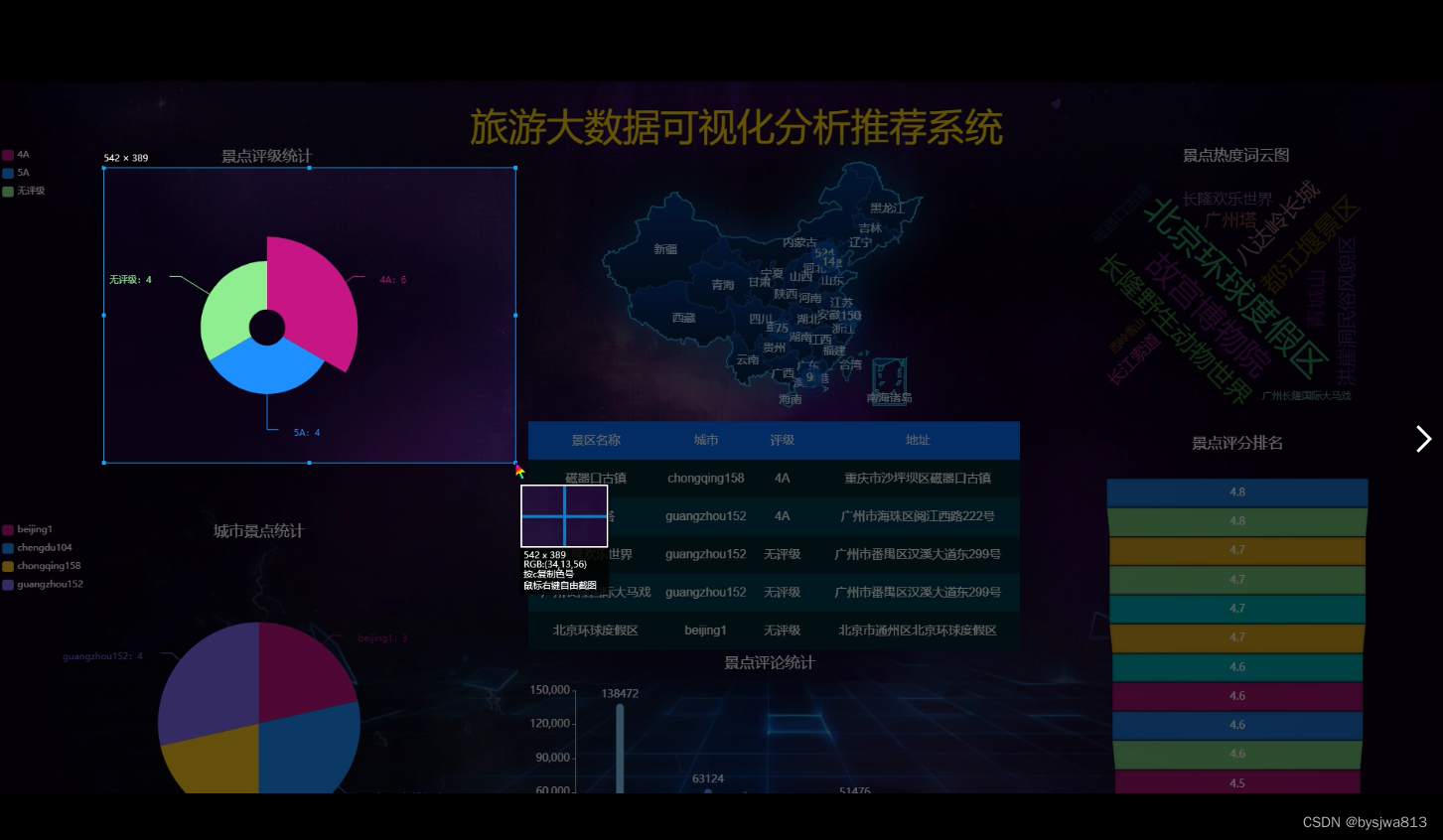Click 长隆欢乐世界 in the word cloud
Screen dimensions: 1443x840
click(1227, 200)
